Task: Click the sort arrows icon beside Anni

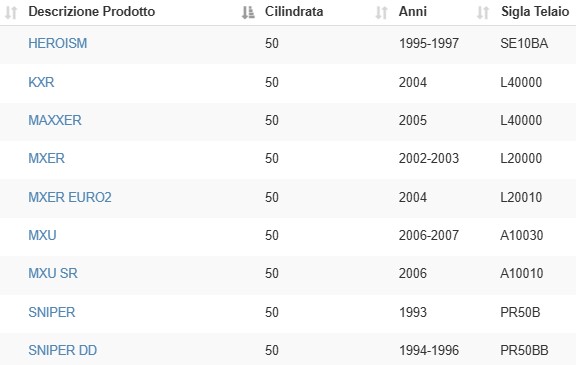Action: 381,12
